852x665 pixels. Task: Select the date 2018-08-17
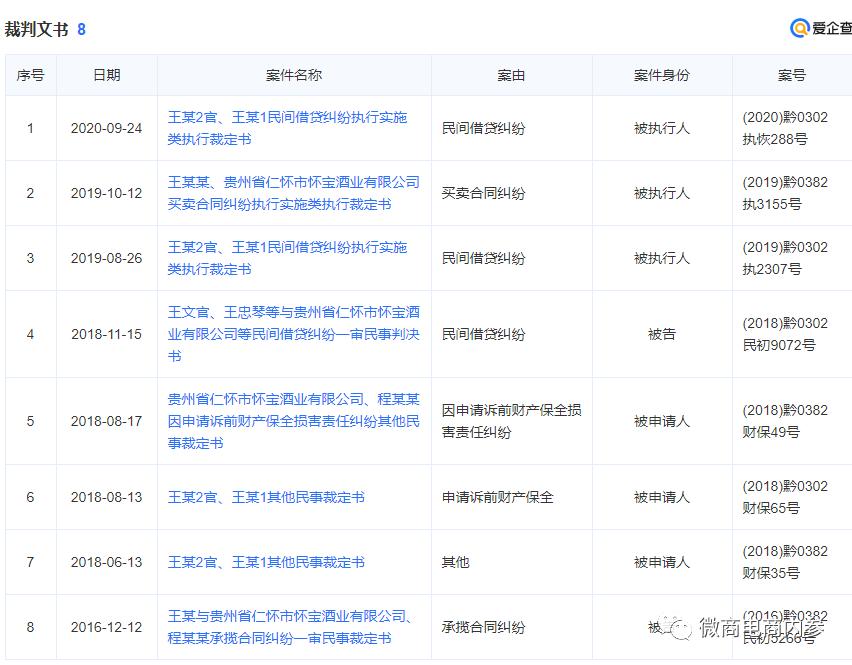point(106,421)
